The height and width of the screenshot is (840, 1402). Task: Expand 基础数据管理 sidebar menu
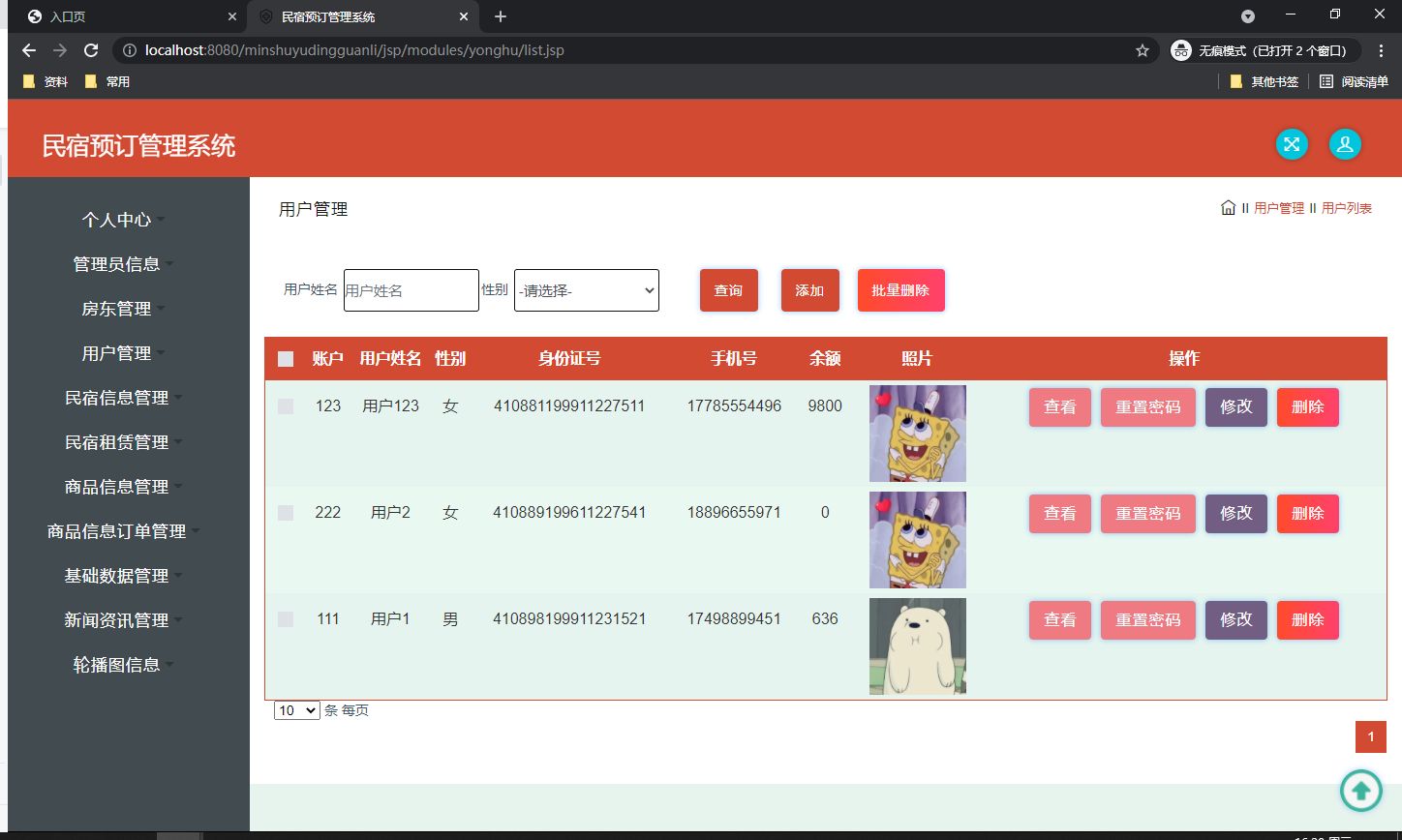(x=123, y=576)
